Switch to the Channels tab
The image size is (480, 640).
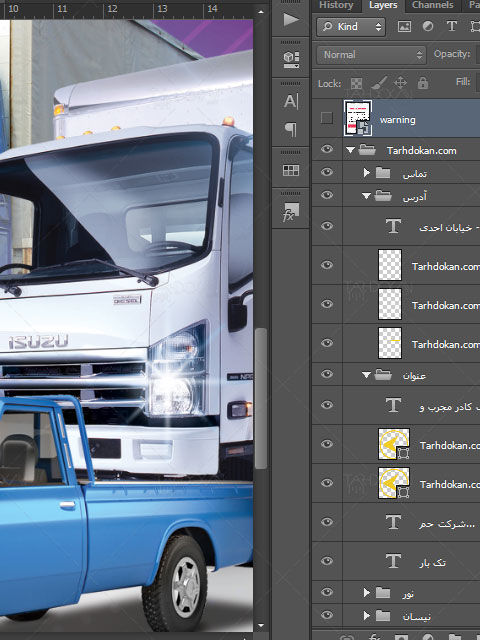433,5
